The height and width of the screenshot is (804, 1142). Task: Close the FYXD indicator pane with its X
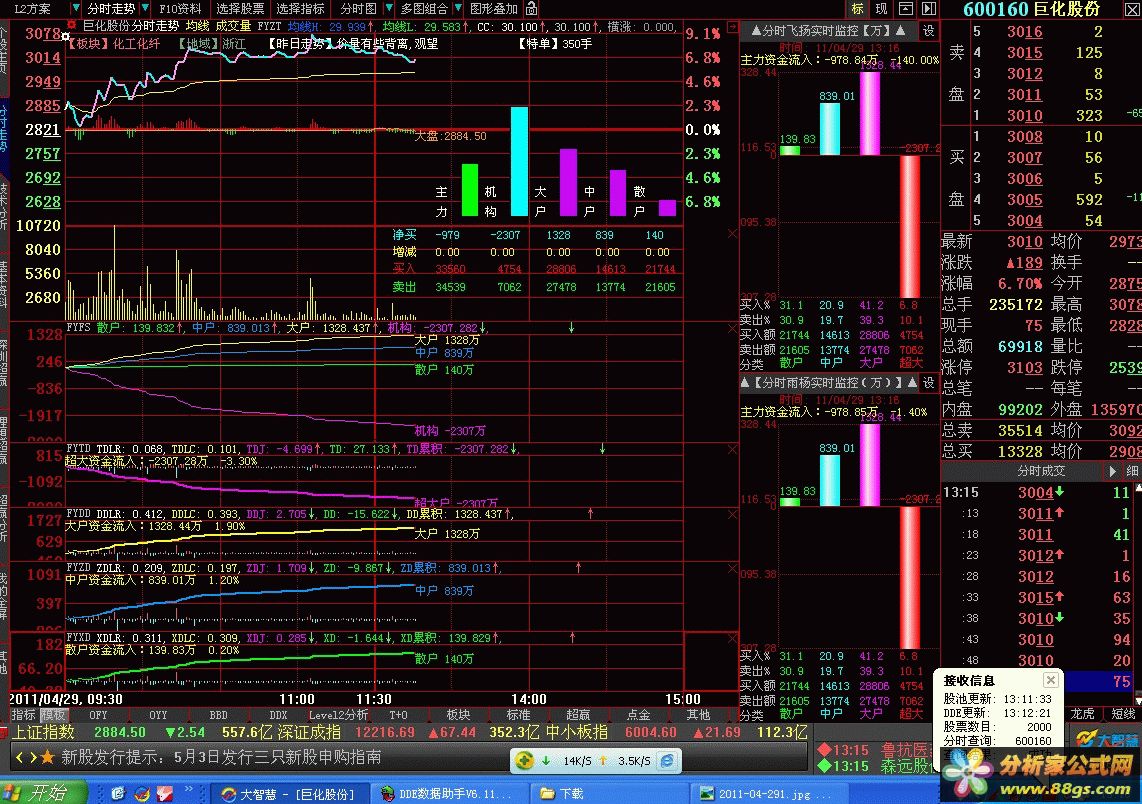point(733,639)
